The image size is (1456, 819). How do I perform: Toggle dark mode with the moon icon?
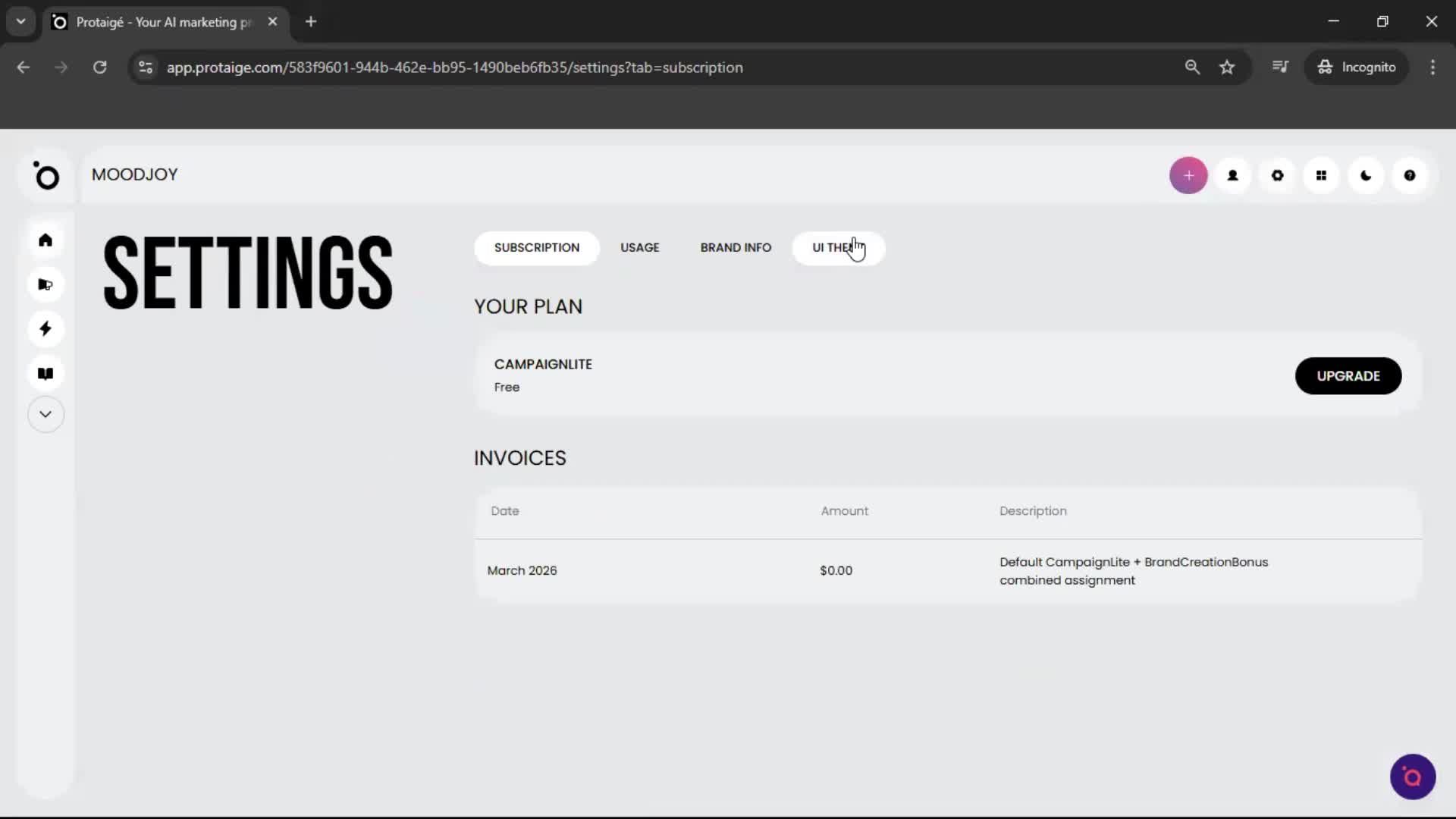(x=1366, y=175)
